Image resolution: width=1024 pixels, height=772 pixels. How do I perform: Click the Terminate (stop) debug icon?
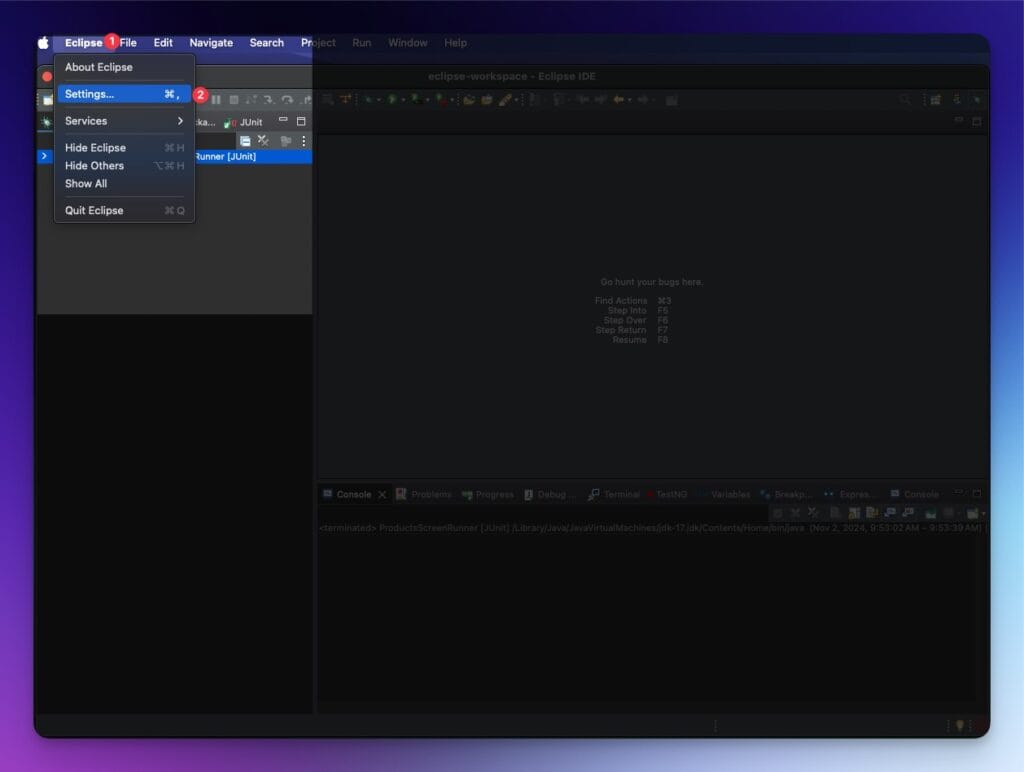click(234, 100)
